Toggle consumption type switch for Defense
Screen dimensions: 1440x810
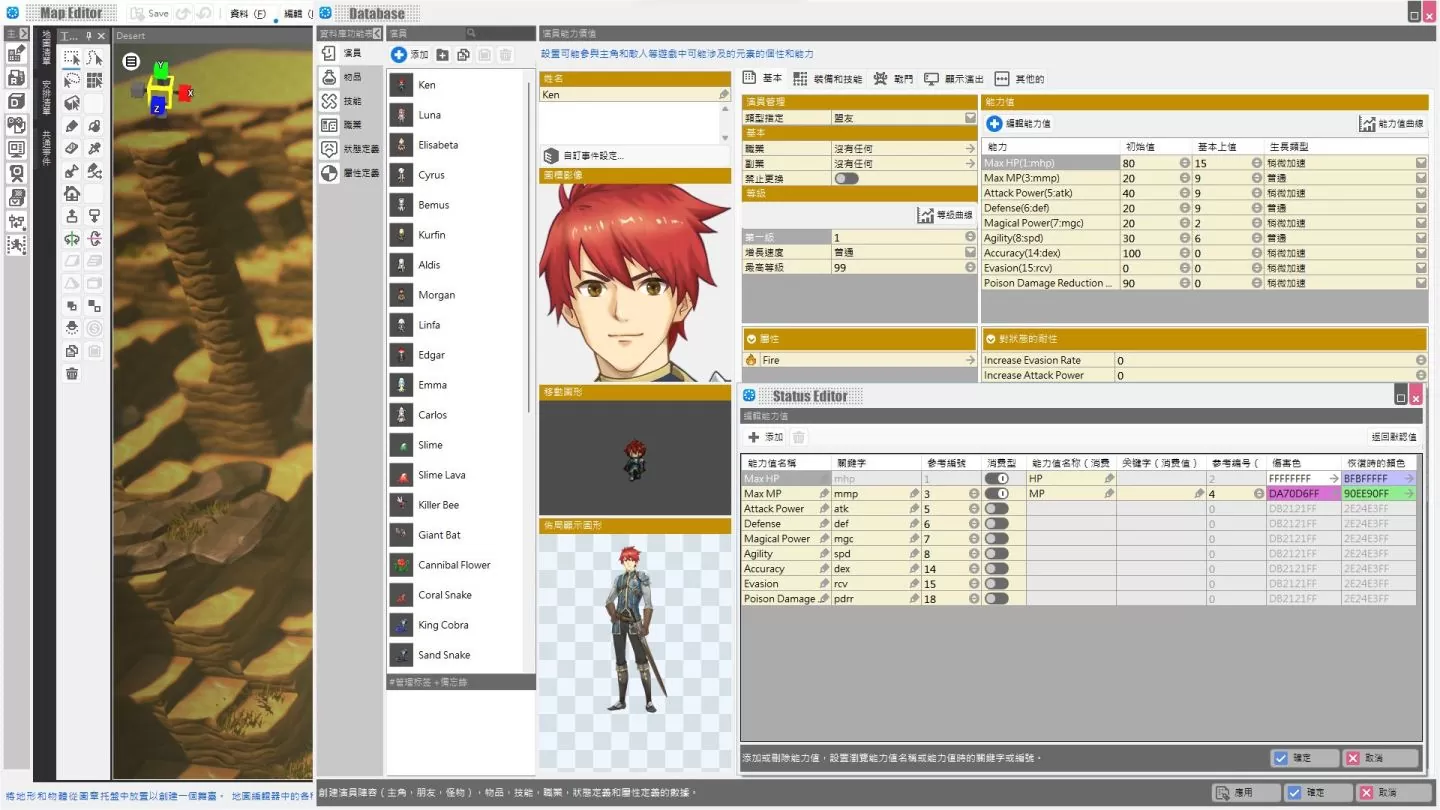tap(996, 524)
